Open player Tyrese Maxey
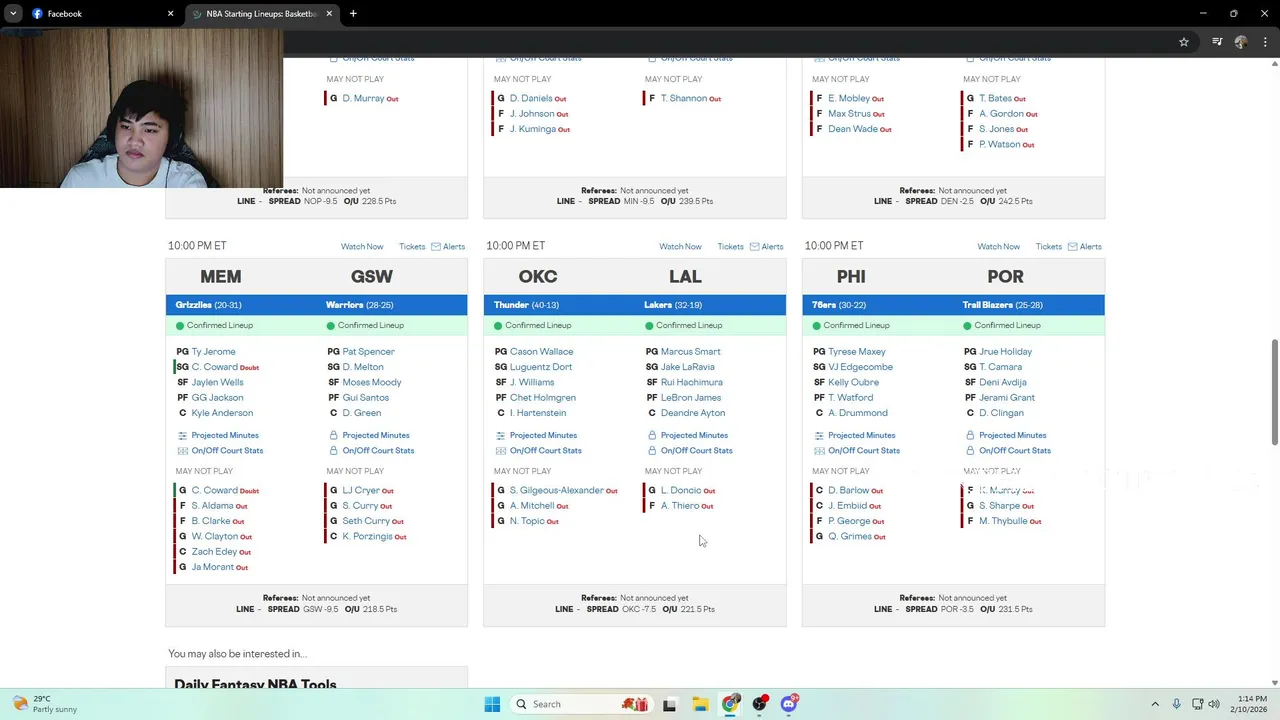This screenshot has height=720, width=1280. (856, 352)
